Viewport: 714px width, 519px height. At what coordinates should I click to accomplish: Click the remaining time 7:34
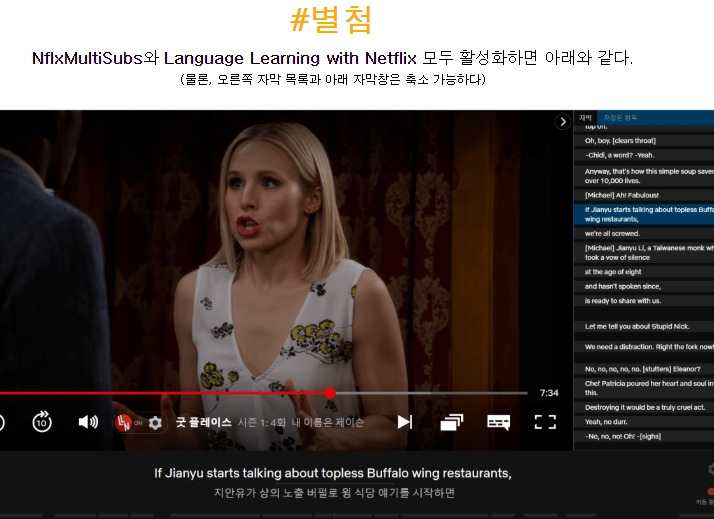549,393
